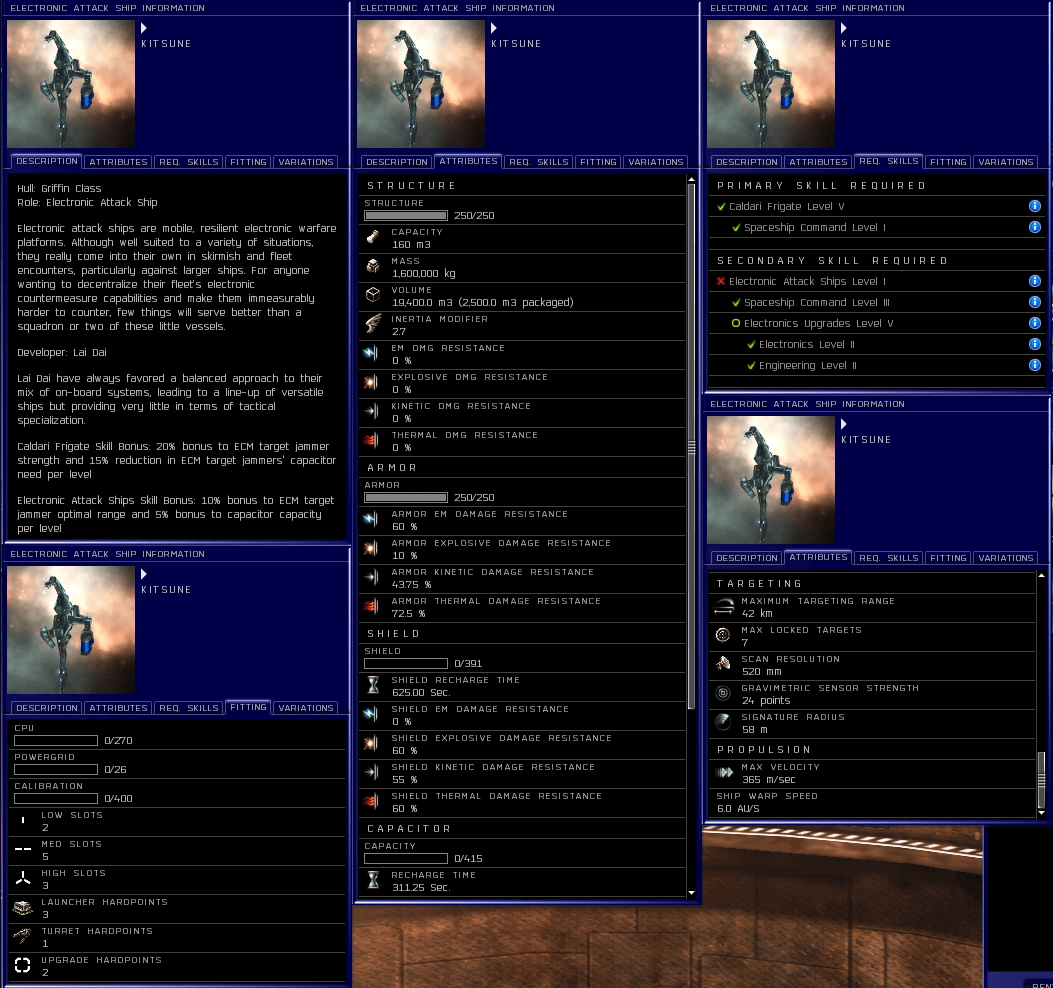1053x988 pixels.
Task: Click the scroll-up arrow in Targeting attributes window
Action: click(x=1042, y=576)
